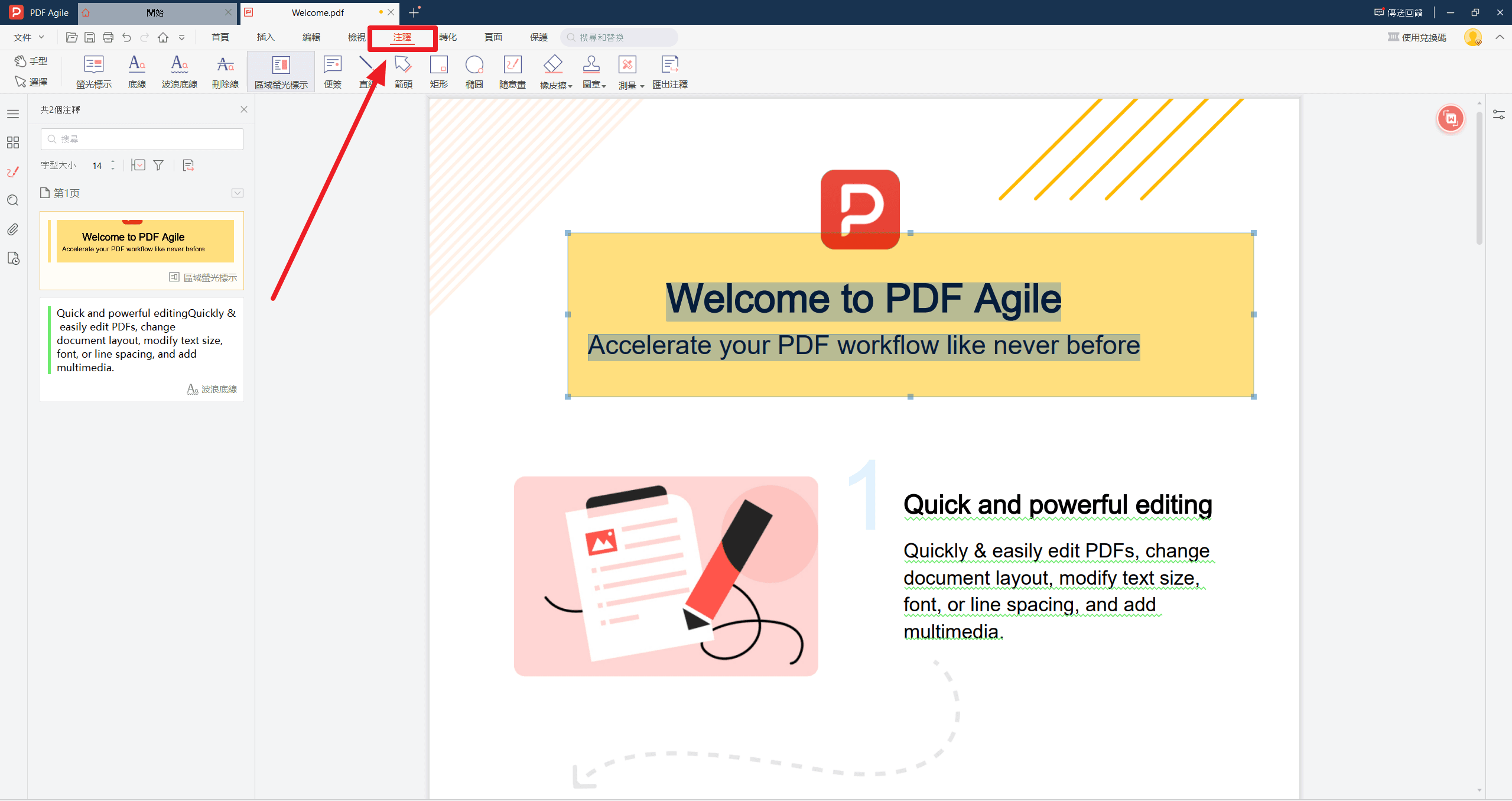The width and height of the screenshot is (1512, 801).
Task: Select the 箭頭 arrow tool
Action: 404,72
